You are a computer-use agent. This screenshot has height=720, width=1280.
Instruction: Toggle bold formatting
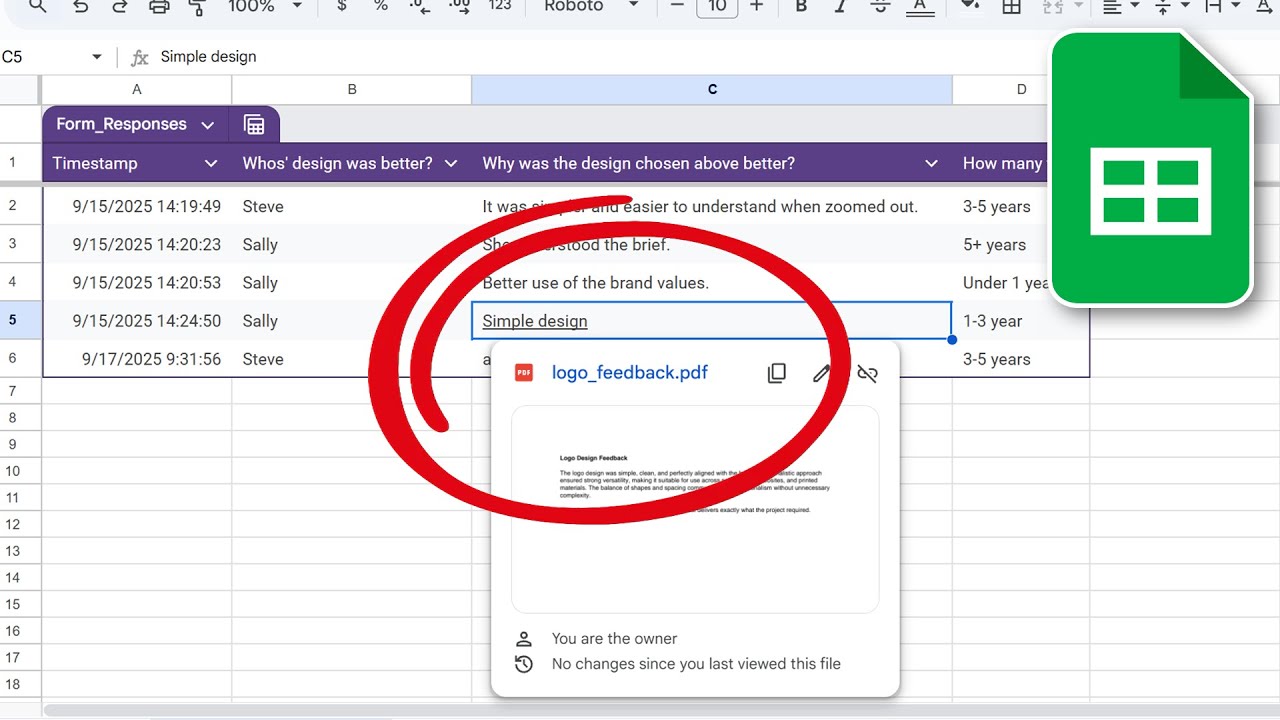(x=800, y=6)
